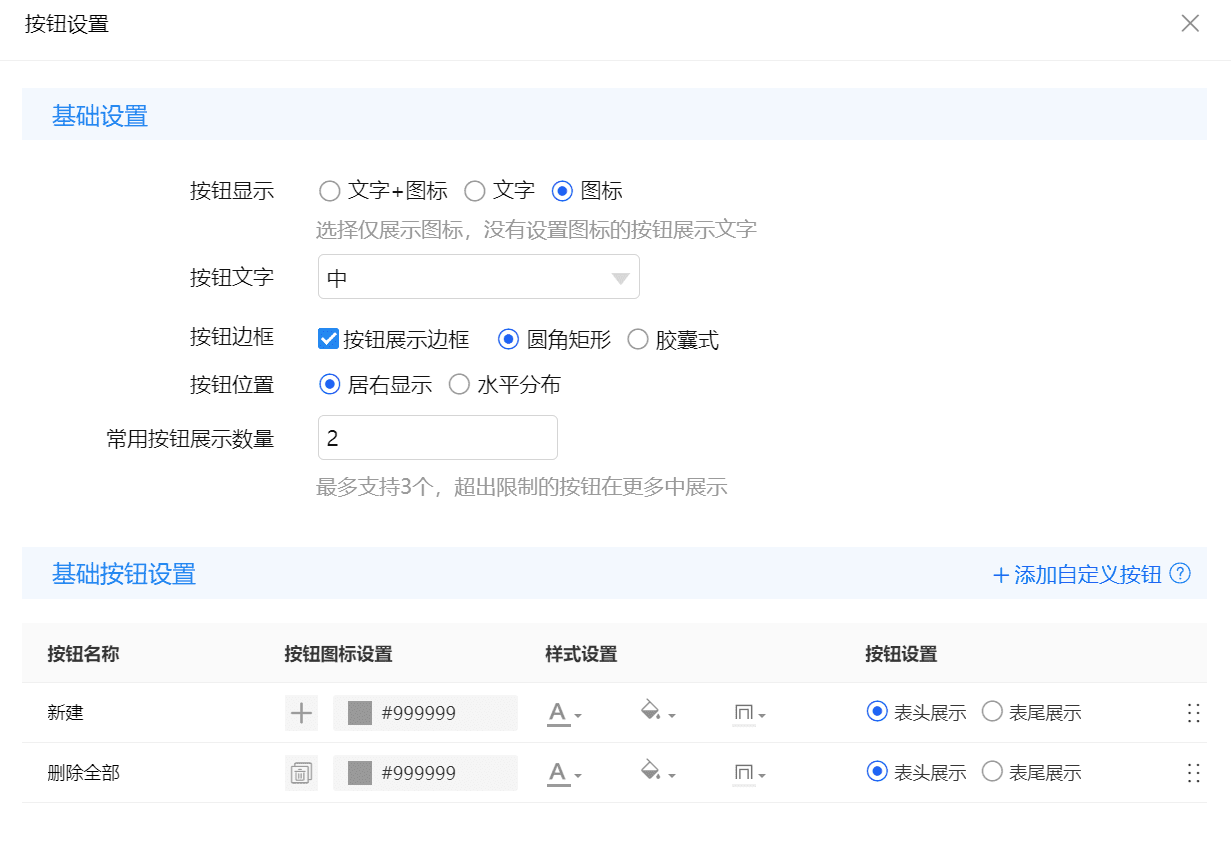Open fill color bucket in 新建 row
Viewport: 1231px width, 841px height.
pos(657,713)
